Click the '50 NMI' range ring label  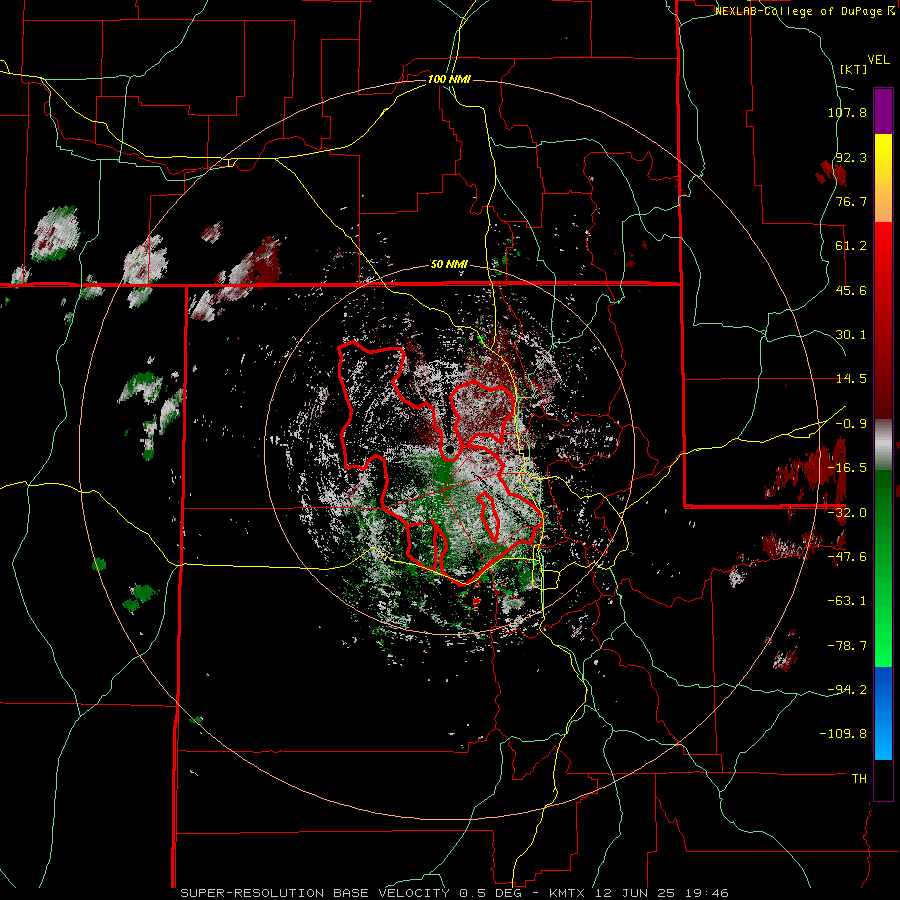[449, 265]
